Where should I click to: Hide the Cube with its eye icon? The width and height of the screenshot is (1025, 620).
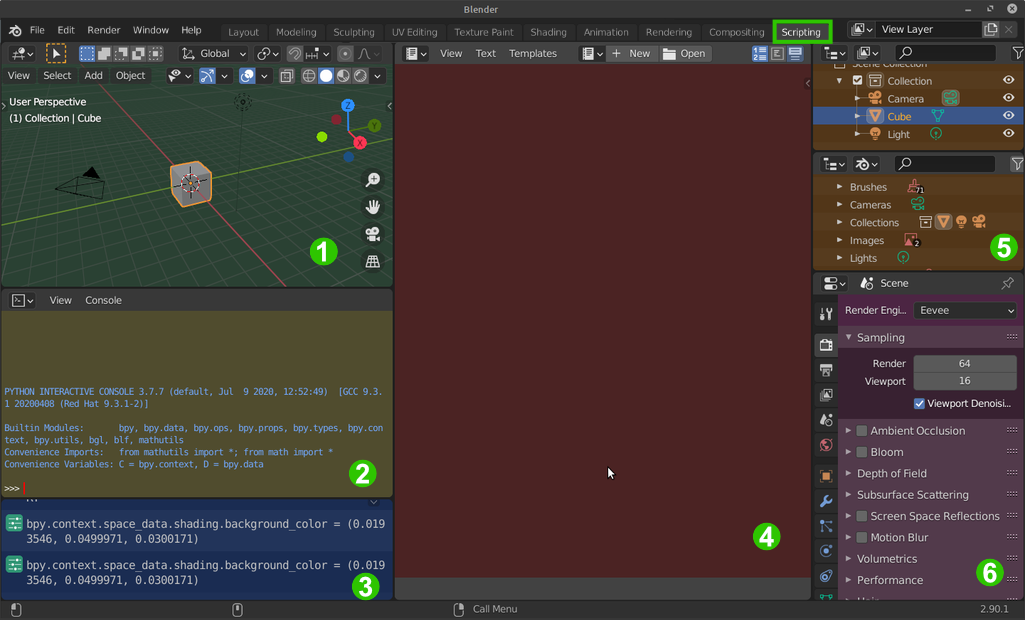click(1009, 116)
